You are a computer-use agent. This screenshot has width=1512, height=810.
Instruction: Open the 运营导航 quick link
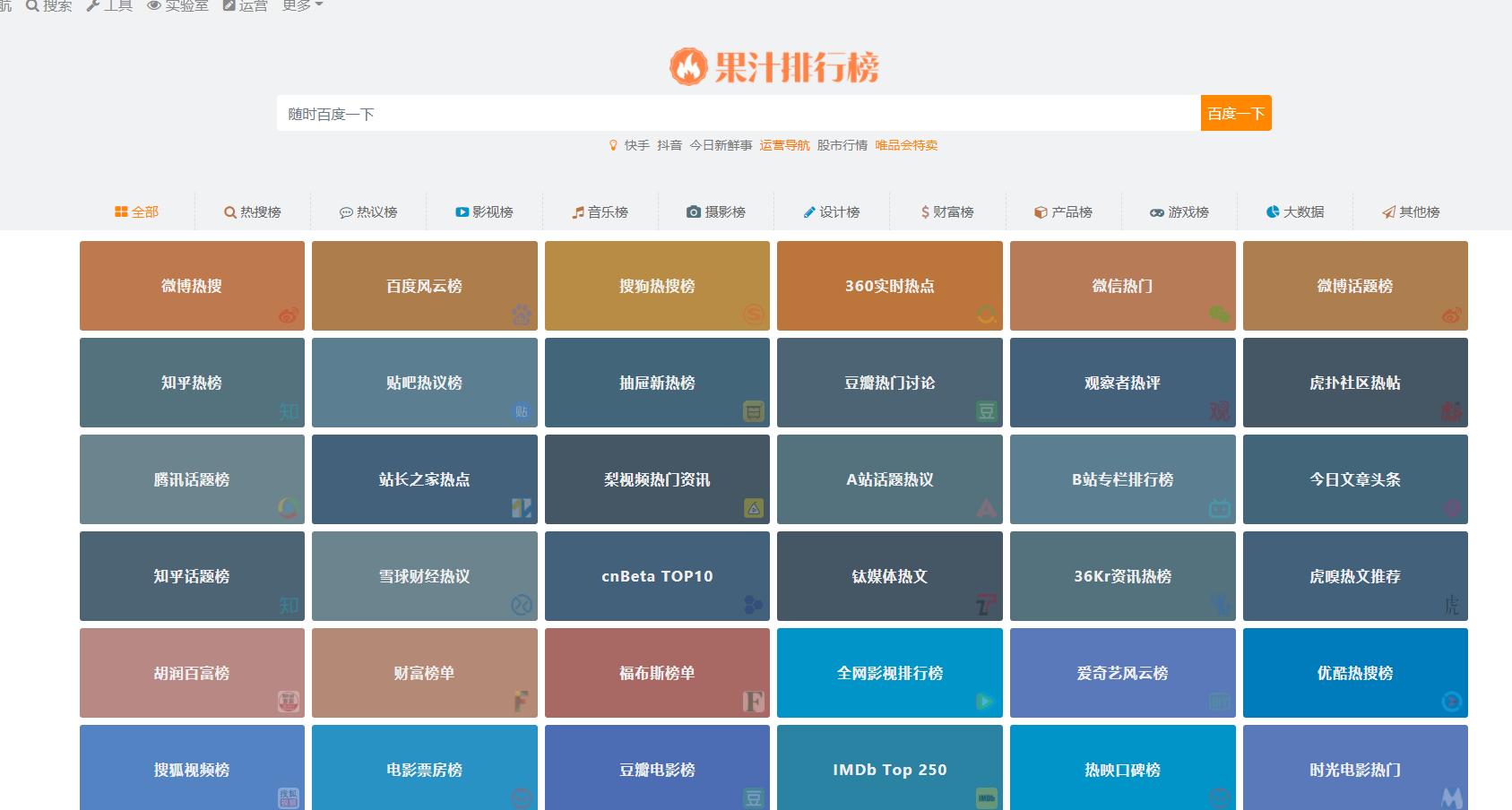[x=784, y=145]
